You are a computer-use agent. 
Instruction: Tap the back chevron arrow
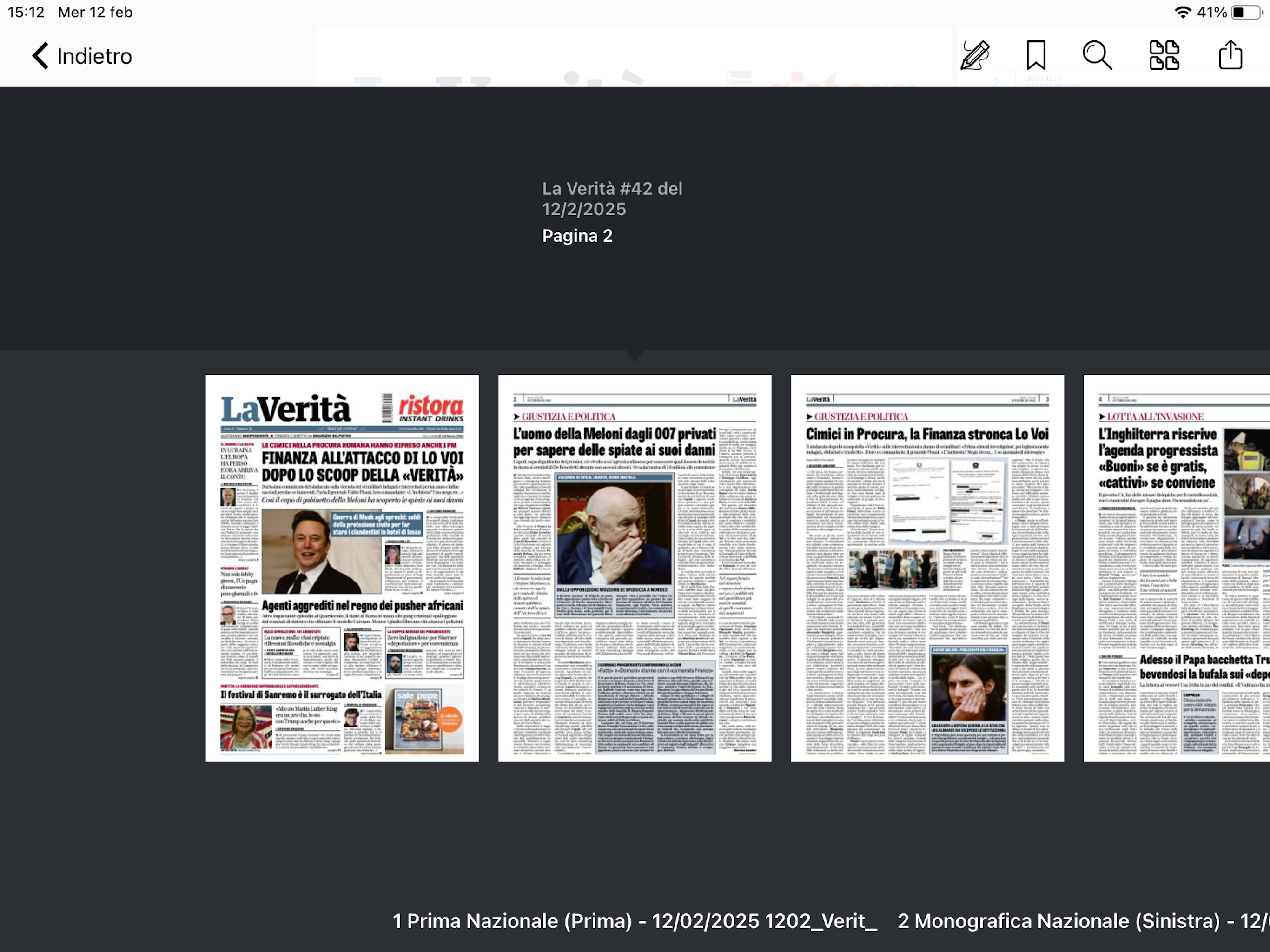(x=40, y=56)
